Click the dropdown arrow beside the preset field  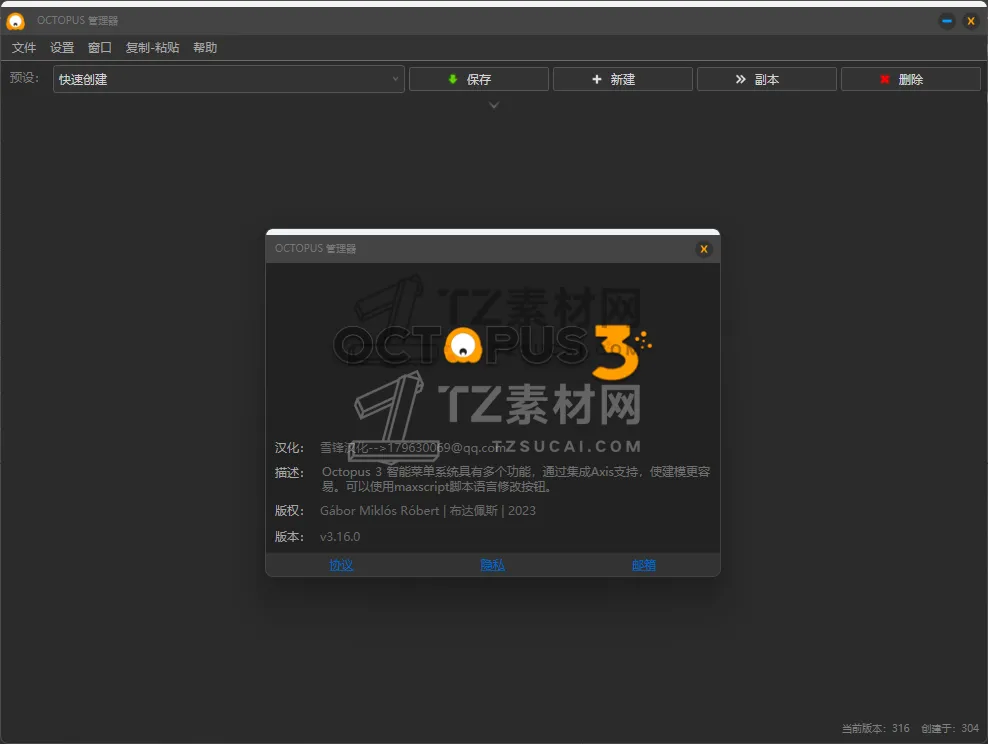tap(396, 78)
